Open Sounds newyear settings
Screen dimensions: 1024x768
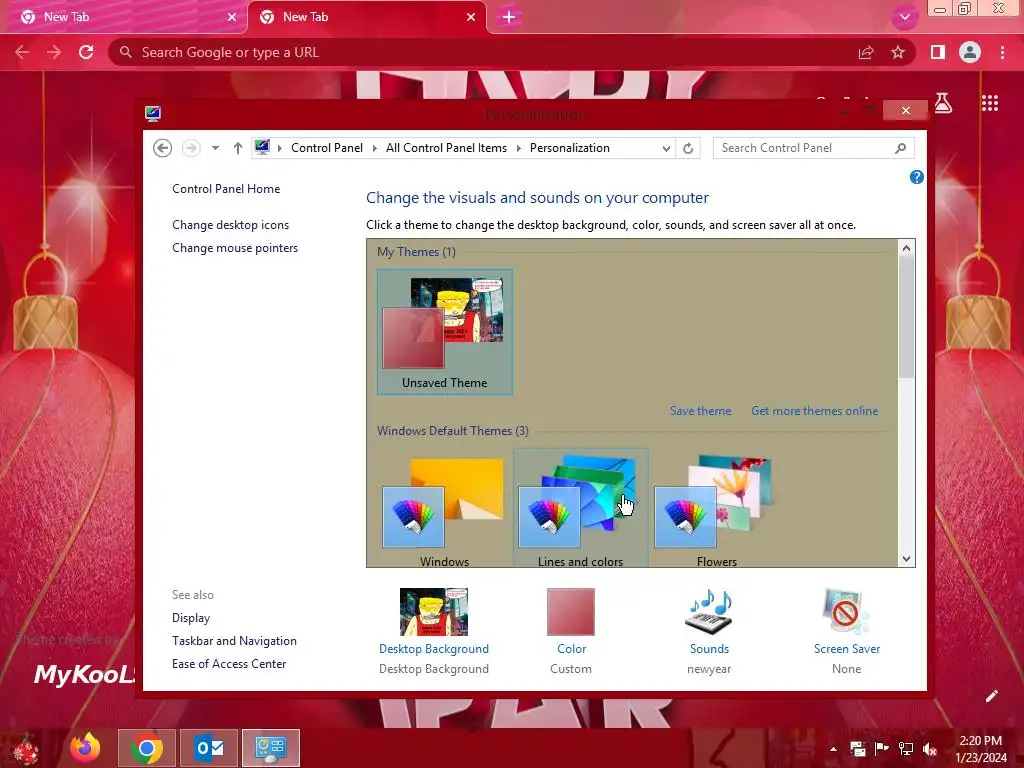709,631
